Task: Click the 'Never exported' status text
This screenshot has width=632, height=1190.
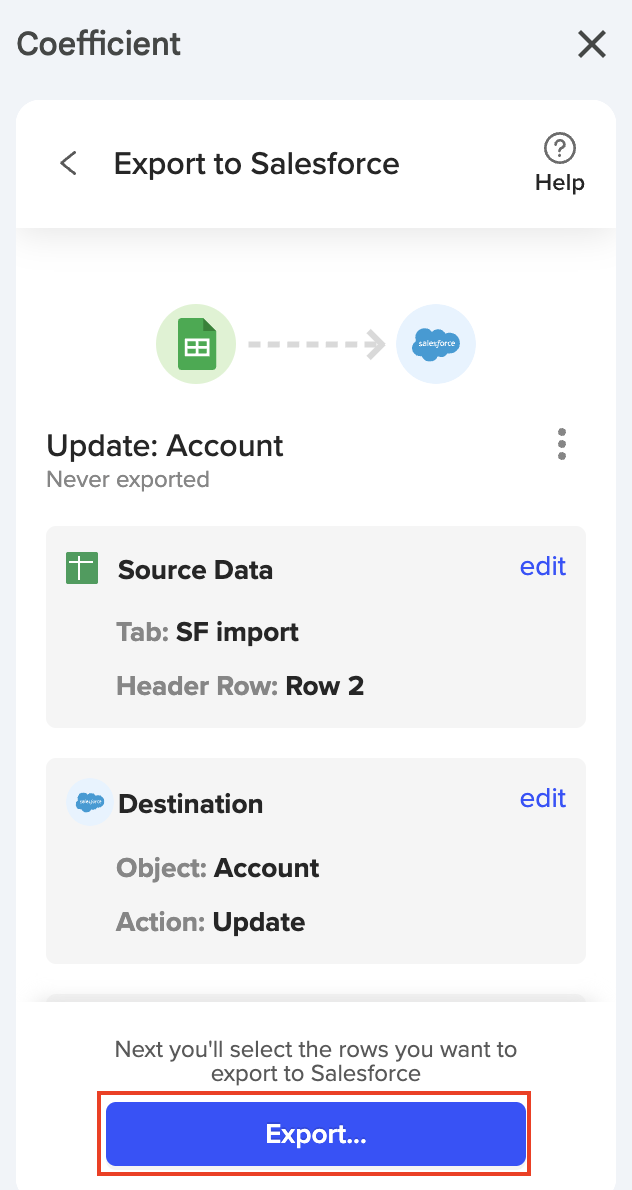Action: pos(128,480)
